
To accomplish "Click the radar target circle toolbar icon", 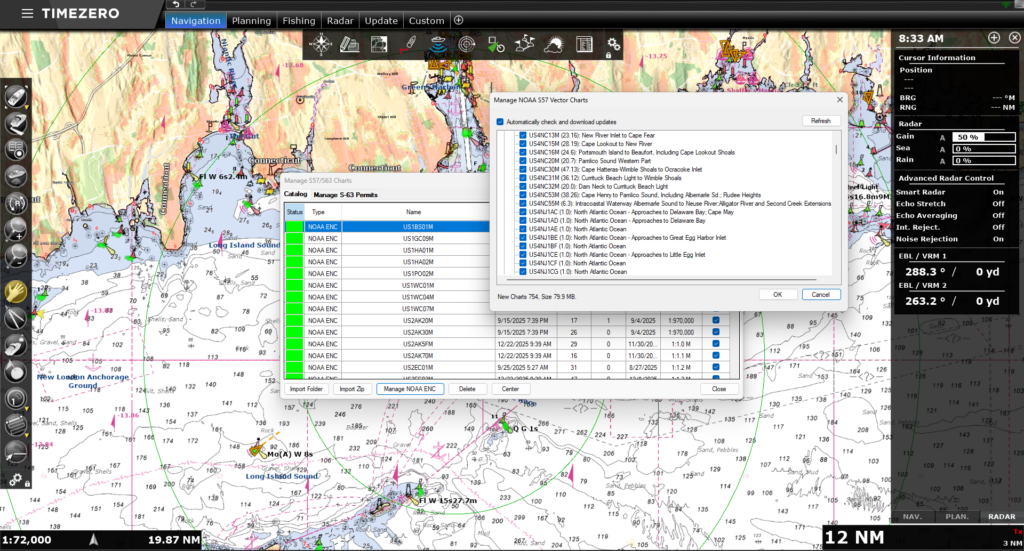I will 467,44.
